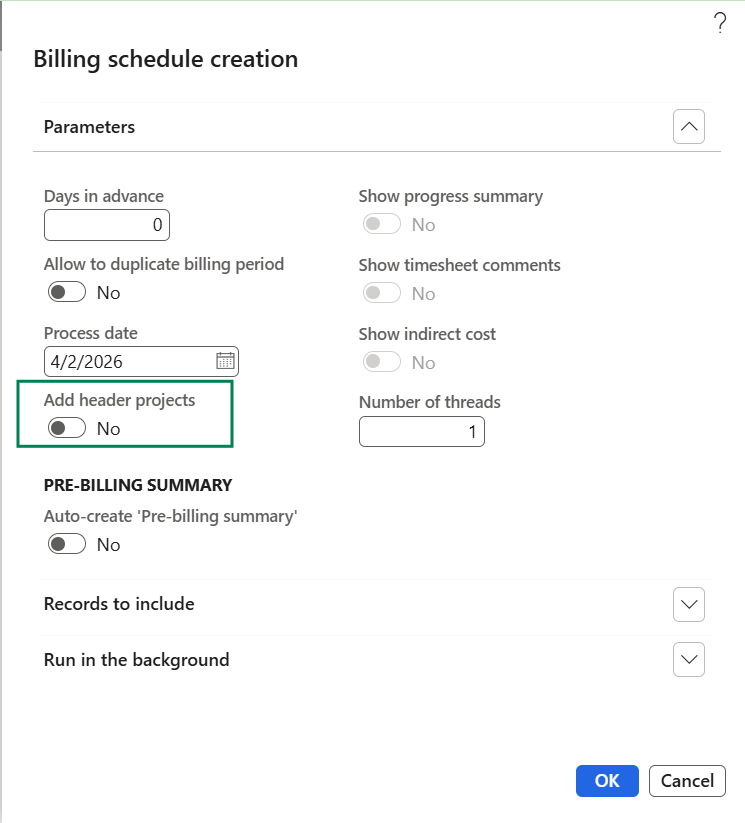Click the Records to include header label

click(119, 604)
